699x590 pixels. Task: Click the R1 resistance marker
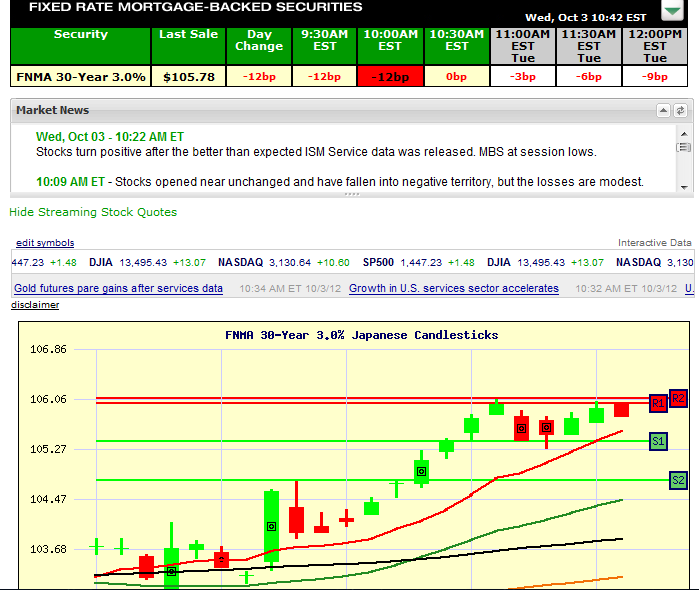point(658,404)
